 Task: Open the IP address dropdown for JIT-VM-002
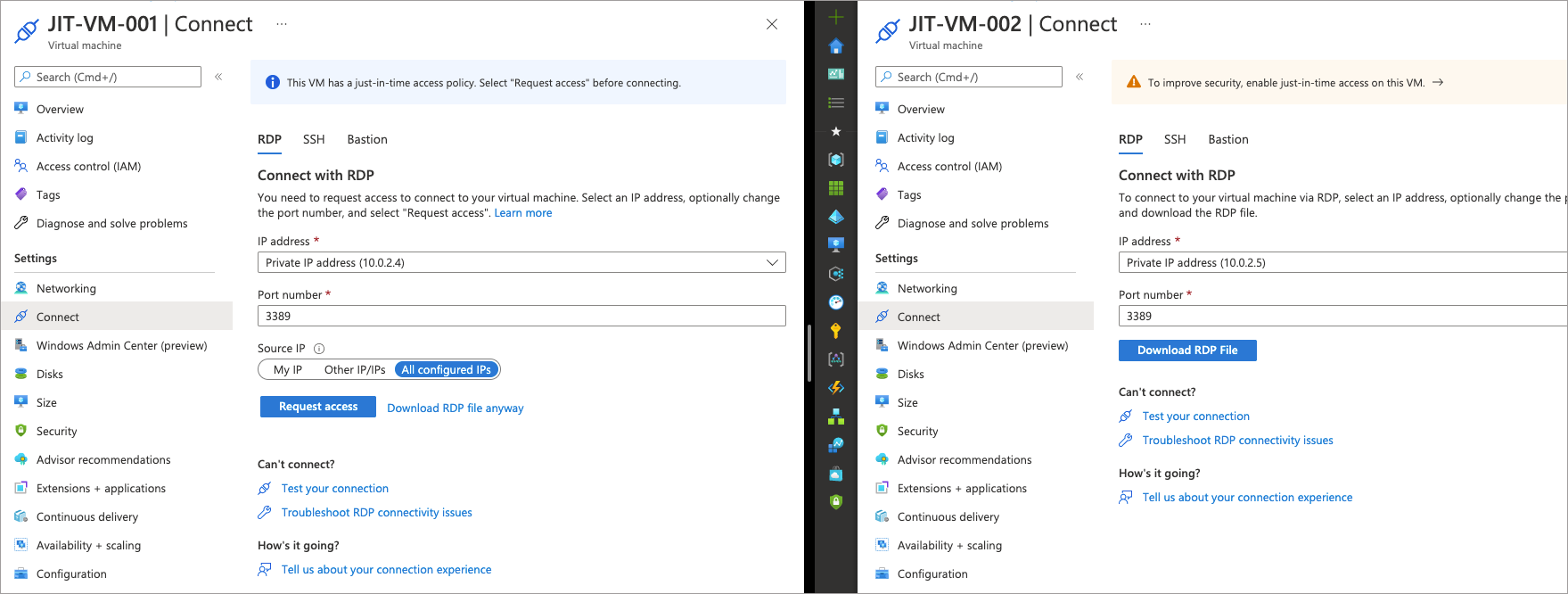pyautogui.click(x=1342, y=262)
